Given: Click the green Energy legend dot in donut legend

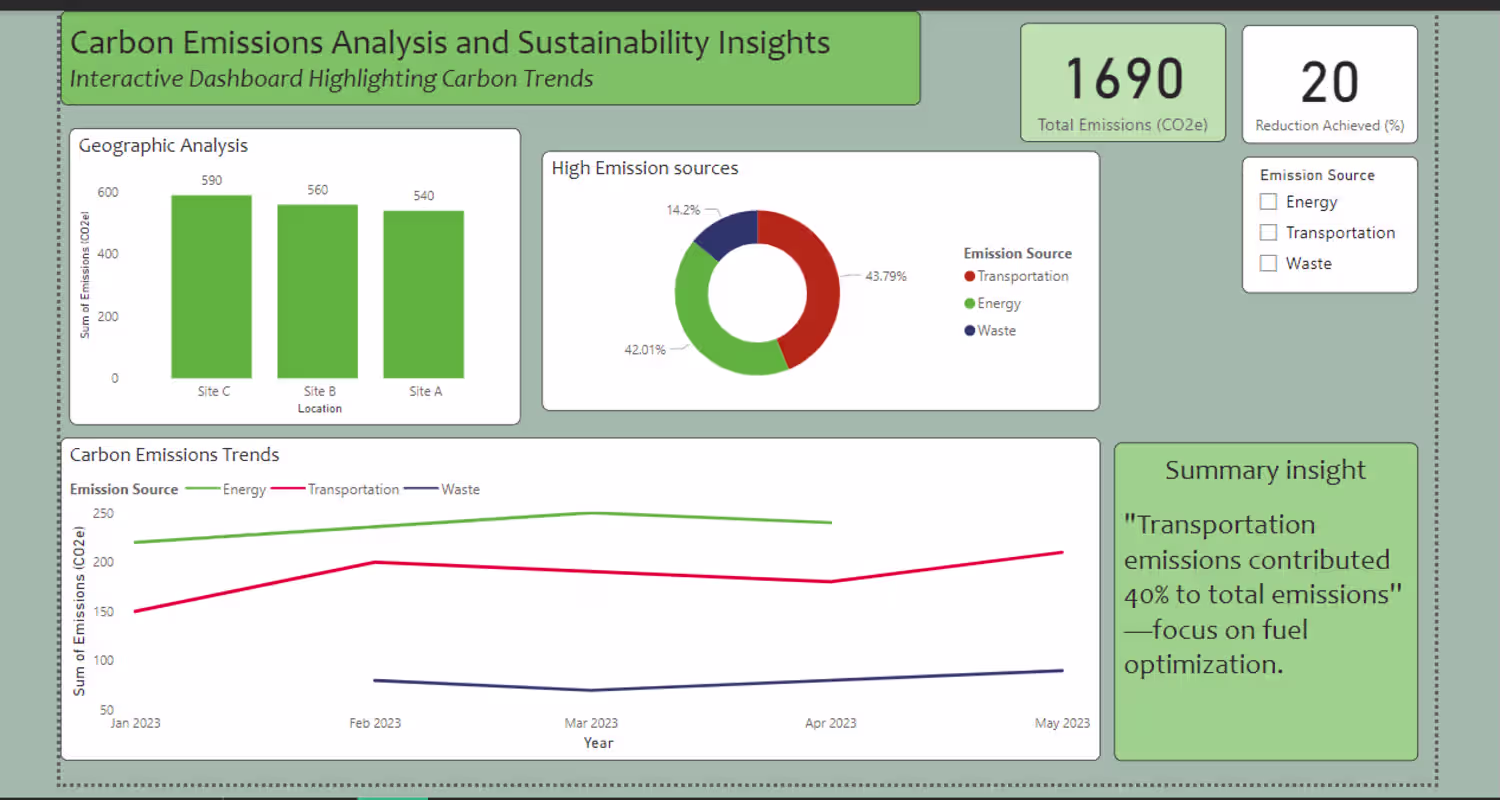Looking at the screenshot, I should 970,304.
